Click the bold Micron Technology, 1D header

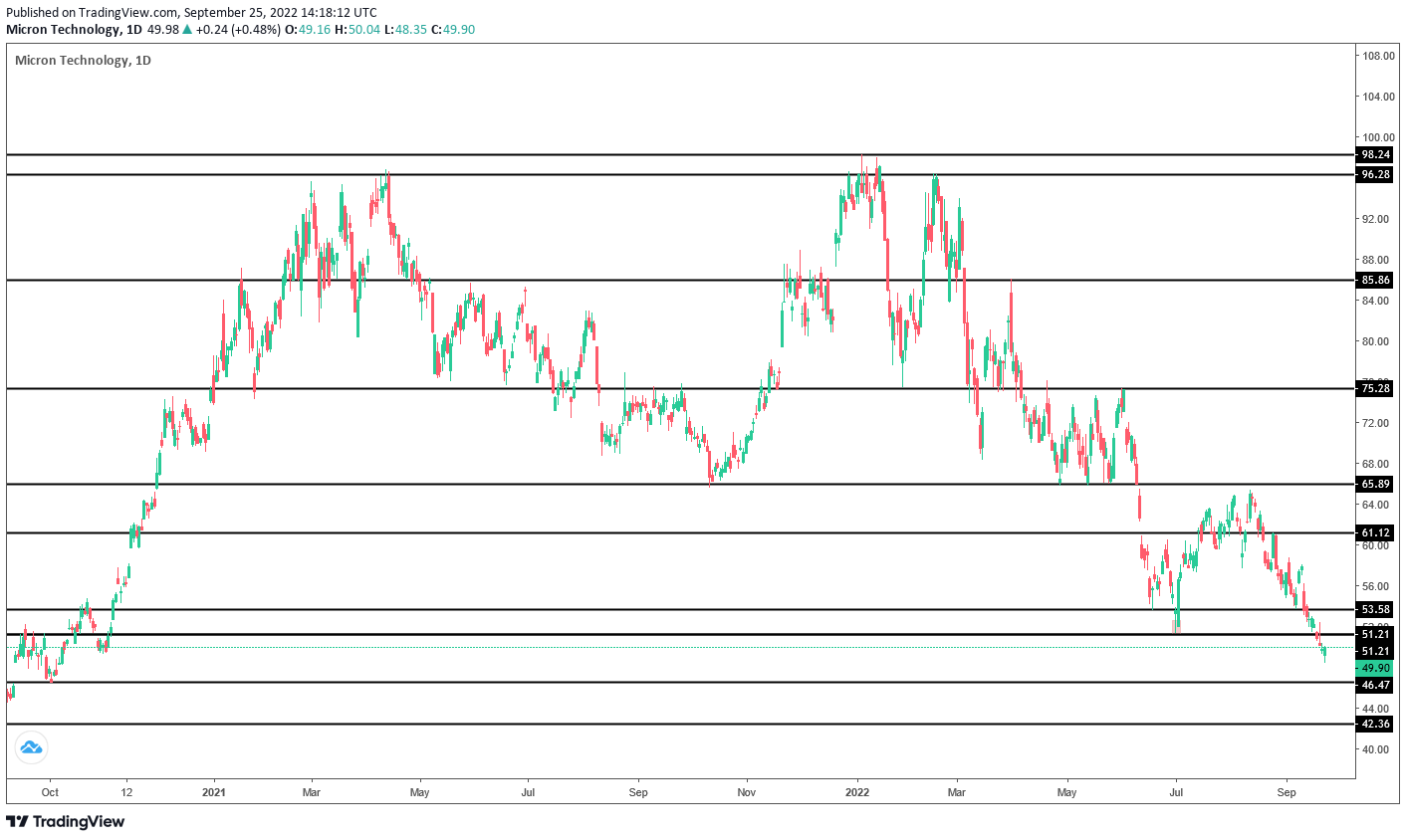coord(75,29)
